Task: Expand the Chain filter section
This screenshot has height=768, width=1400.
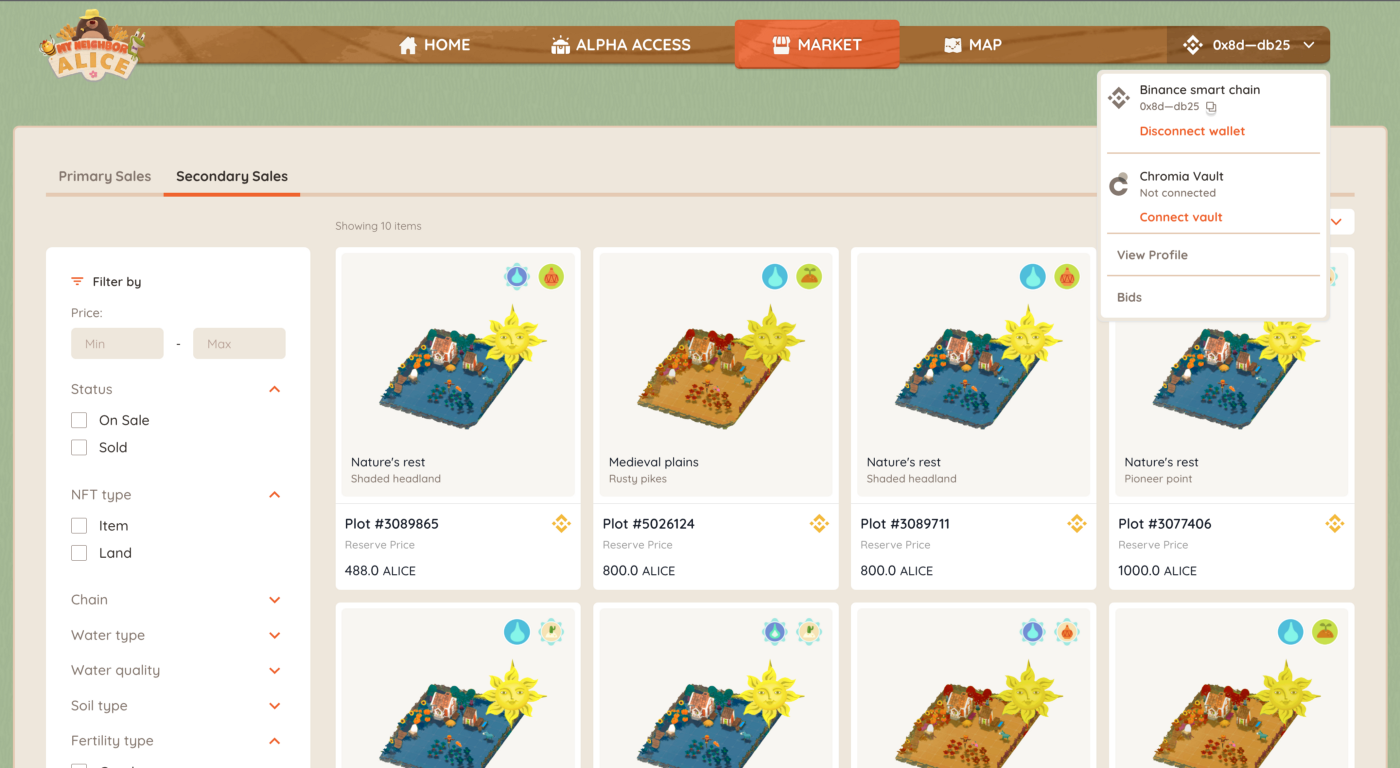Action: coord(275,600)
